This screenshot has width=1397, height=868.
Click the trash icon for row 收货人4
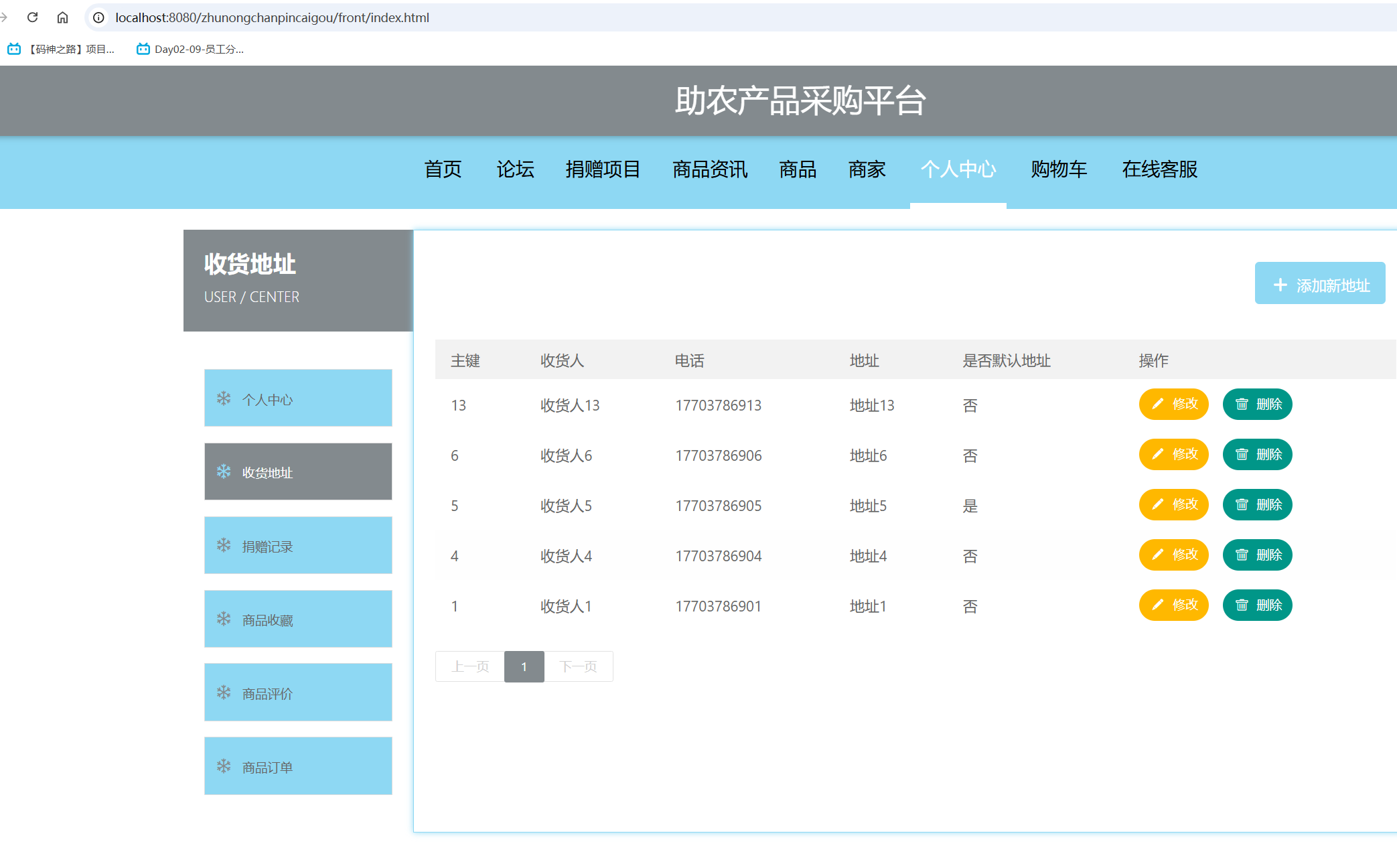click(x=1242, y=555)
